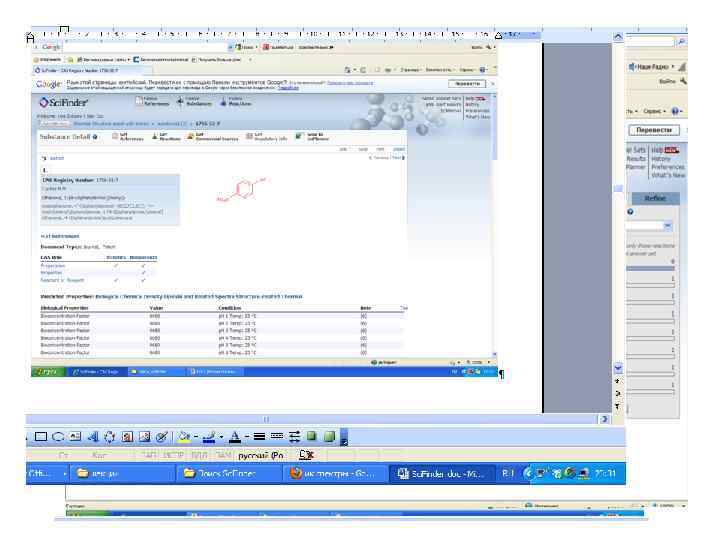The height and width of the screenshot is (540, 720).
Task: Open the SciFinder folder in the taskbar
Action: (x=229, y=473)
